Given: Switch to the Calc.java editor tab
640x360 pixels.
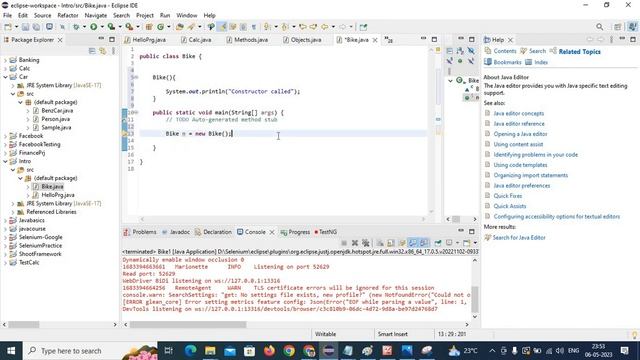Looking at the screenshot, I should click(x=196, y=40).
